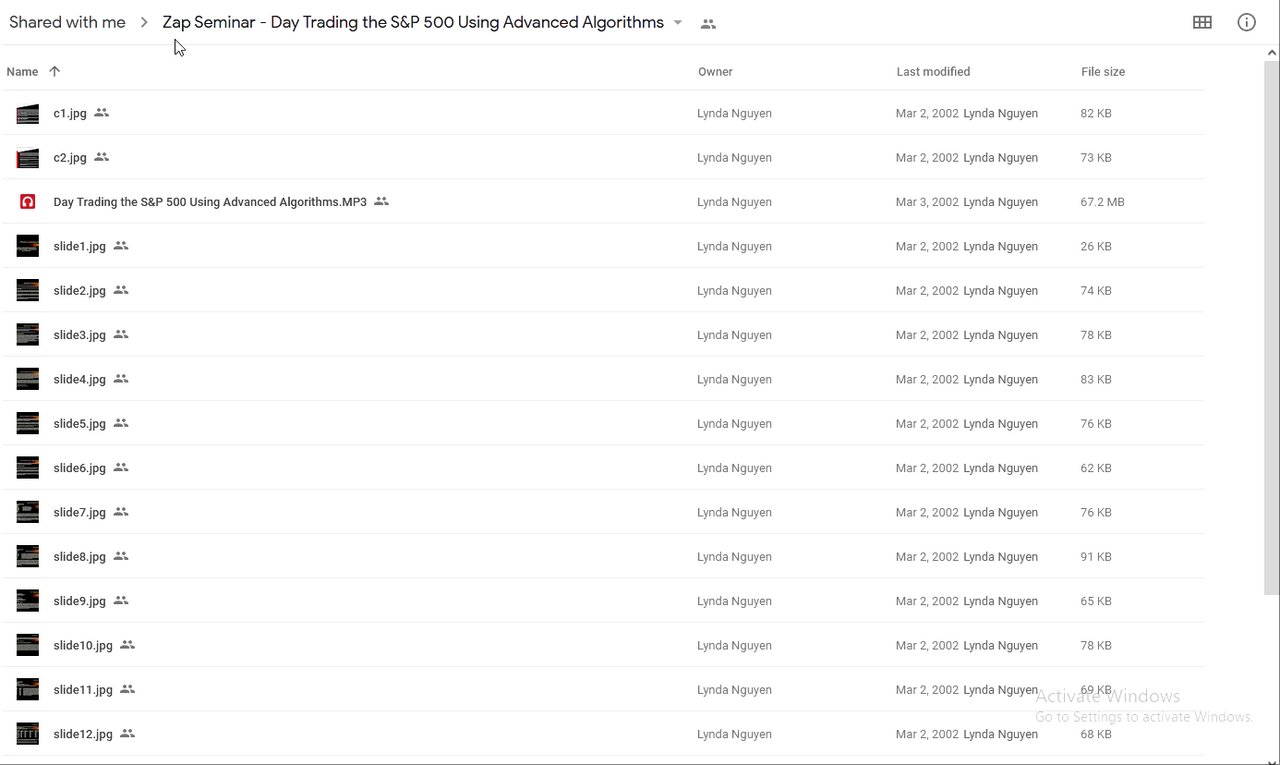Select slide8.jpg thumbnail icon
1280x765 pixels.
tap(28, 557)
